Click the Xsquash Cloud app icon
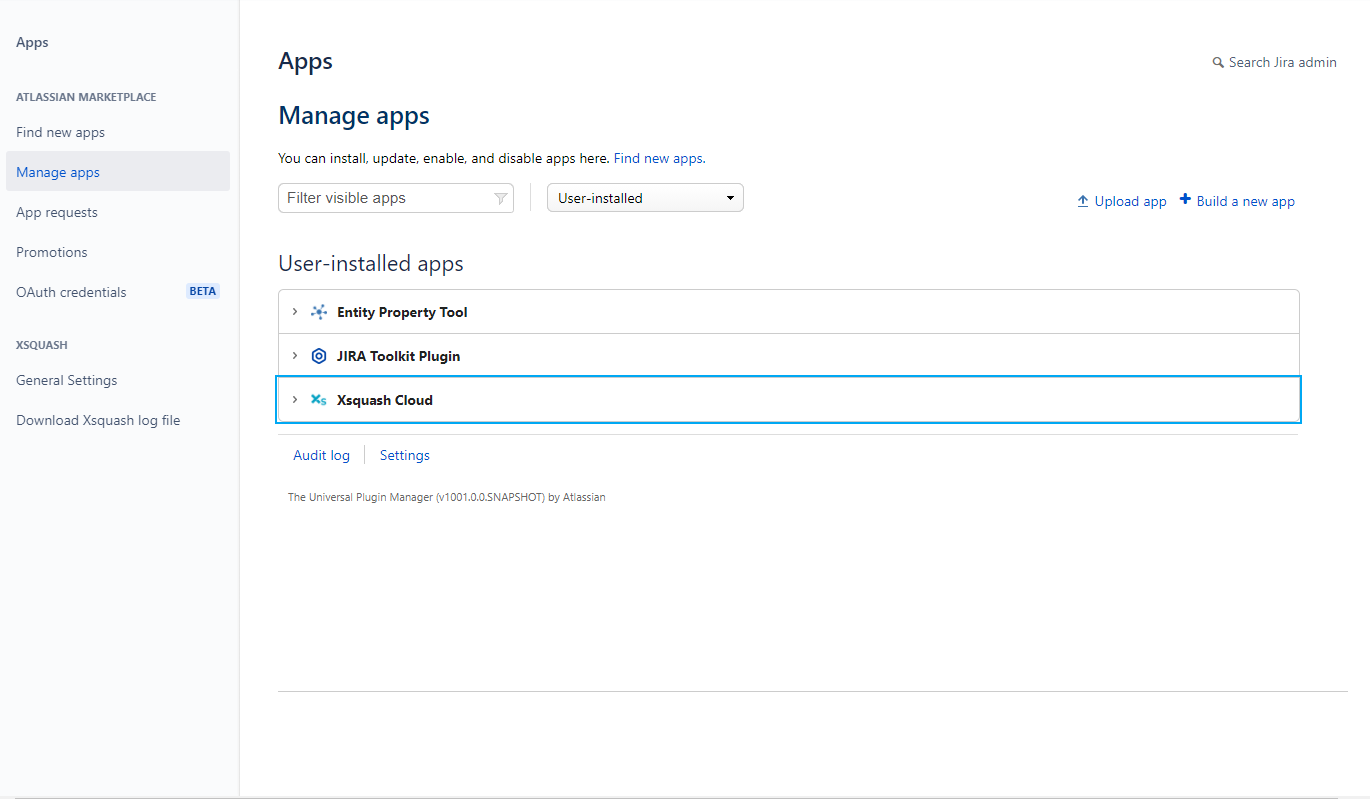 (x=318, y=399)
